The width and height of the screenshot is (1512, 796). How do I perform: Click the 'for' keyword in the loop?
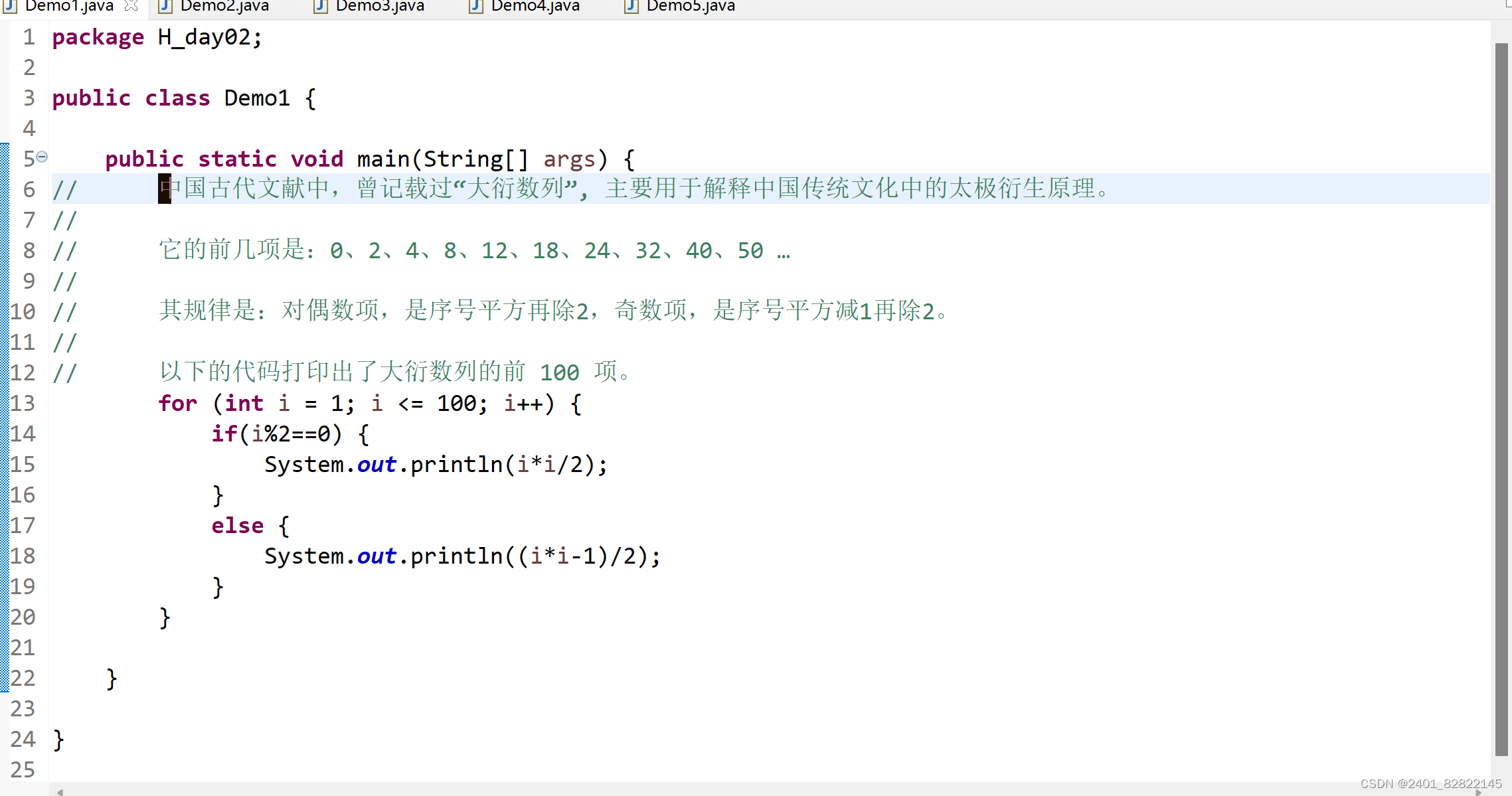[177, 403]
